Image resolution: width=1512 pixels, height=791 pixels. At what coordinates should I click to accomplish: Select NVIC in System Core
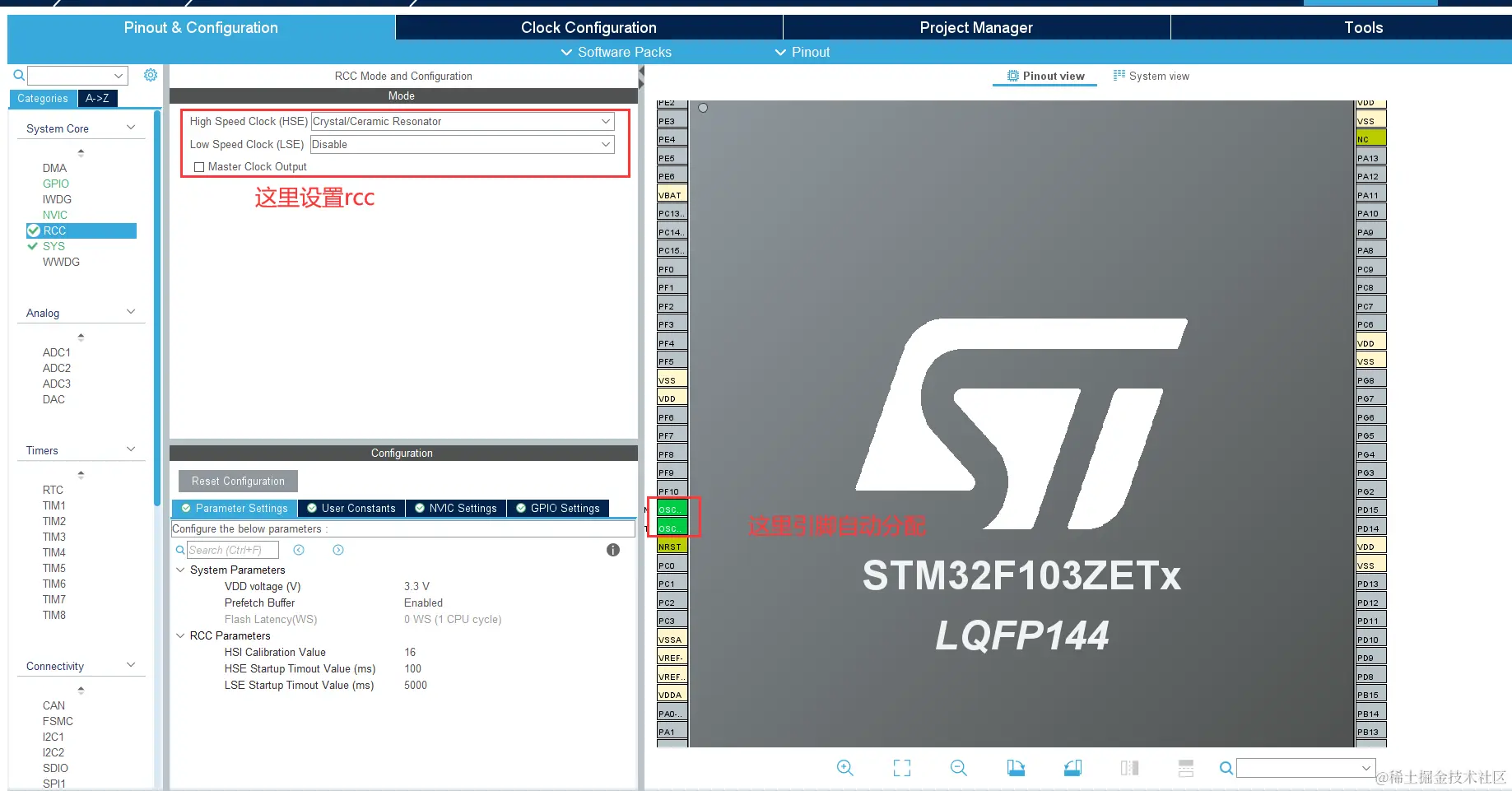(55, 215)
